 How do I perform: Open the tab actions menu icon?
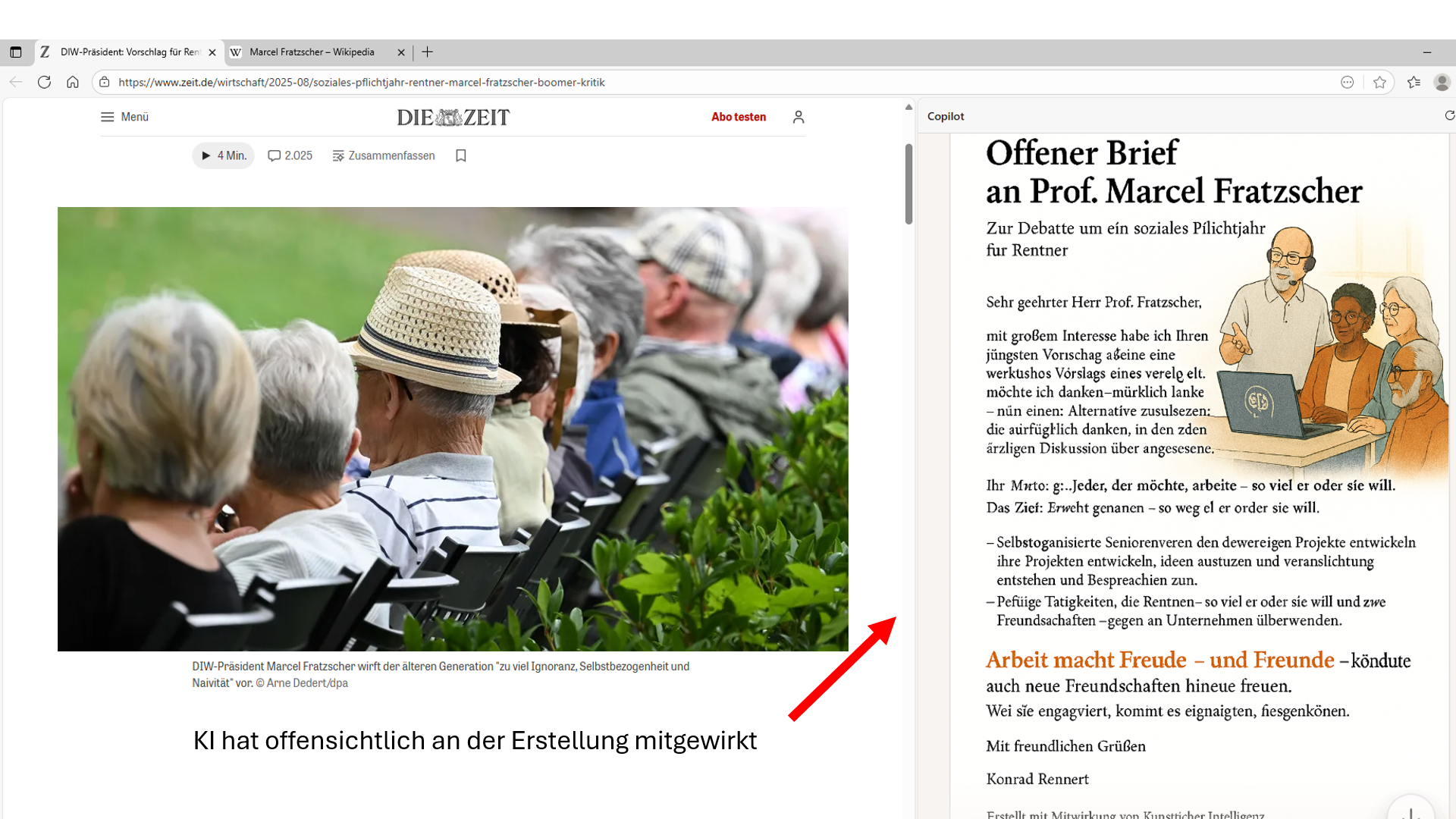[x=15, y=52]
